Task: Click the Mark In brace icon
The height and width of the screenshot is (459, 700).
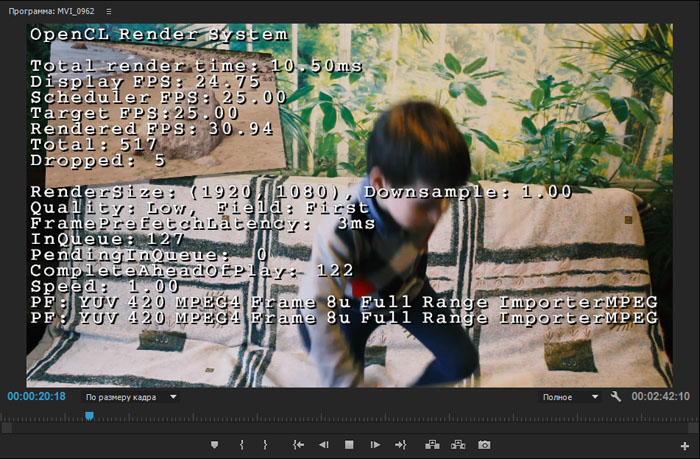Action: coord(242,445)
